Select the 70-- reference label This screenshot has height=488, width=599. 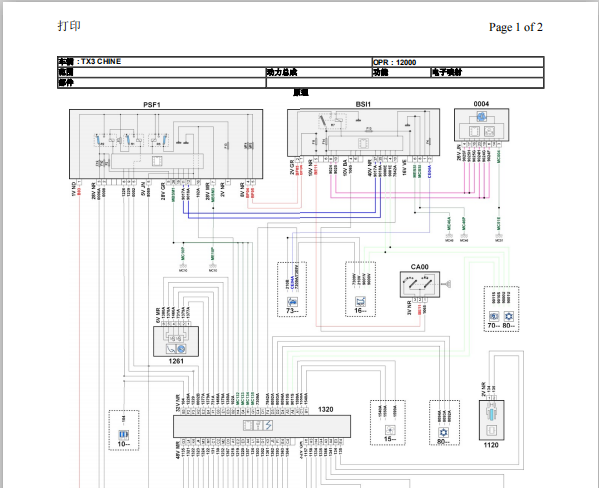[x=494, y=326]
